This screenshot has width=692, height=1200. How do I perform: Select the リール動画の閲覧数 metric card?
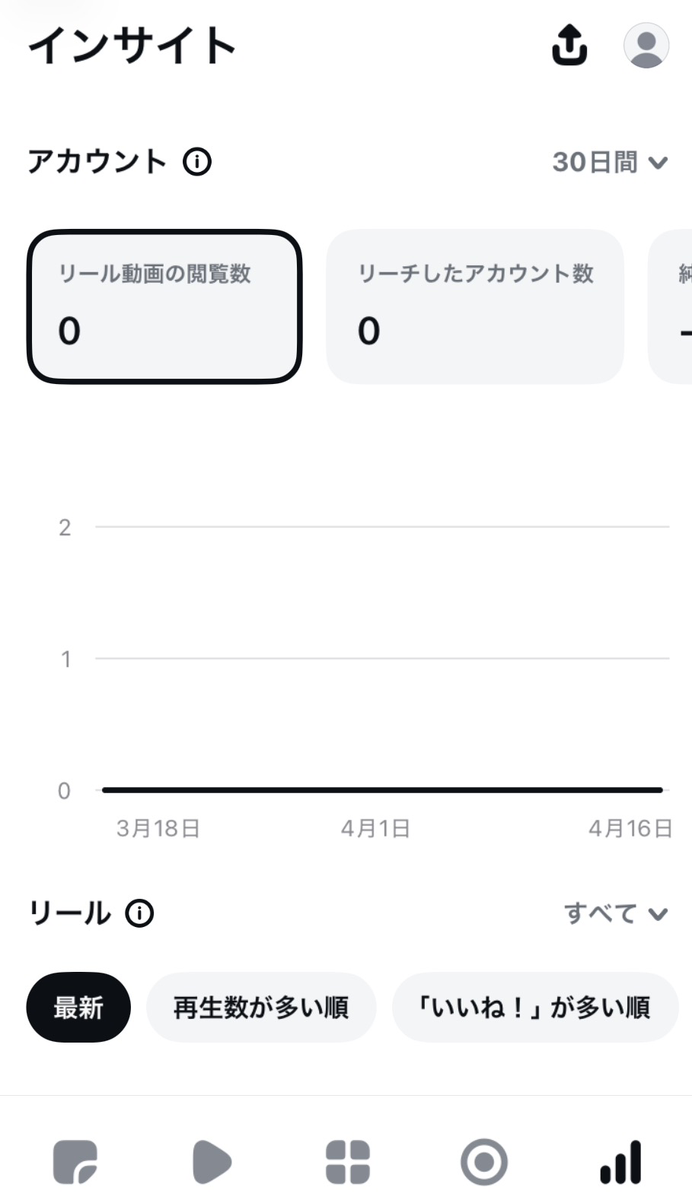164,306
